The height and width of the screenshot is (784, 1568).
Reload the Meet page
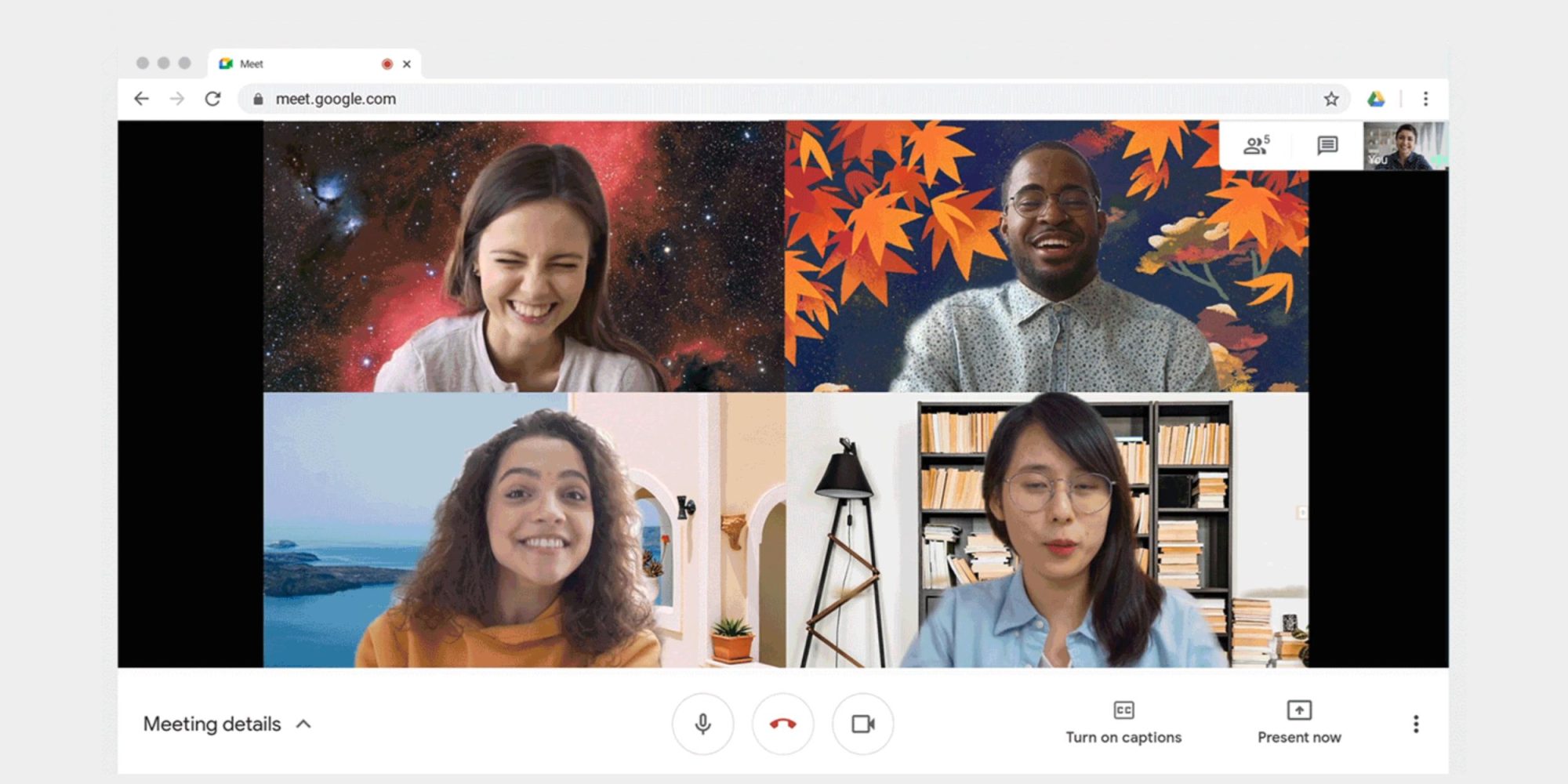tap(212, 99)
